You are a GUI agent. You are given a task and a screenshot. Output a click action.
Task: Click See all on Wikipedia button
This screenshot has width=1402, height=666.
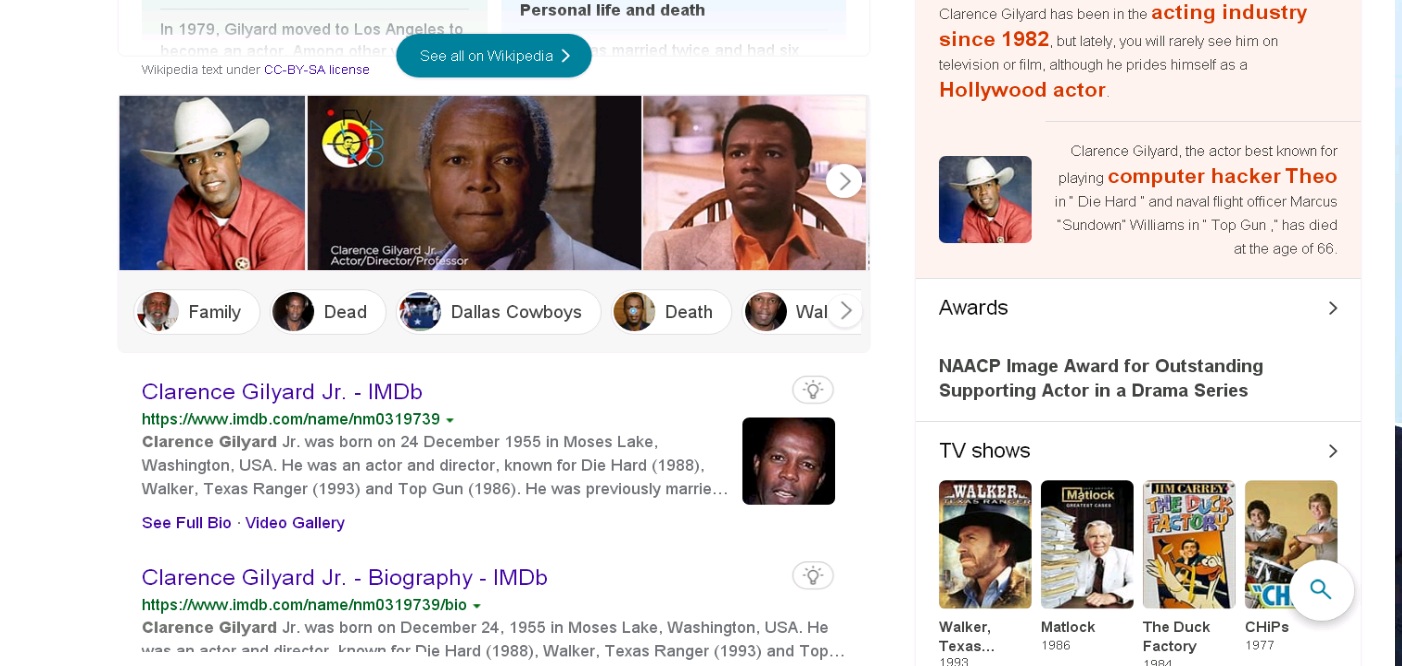pyautogui.click(x=494, y=56)
